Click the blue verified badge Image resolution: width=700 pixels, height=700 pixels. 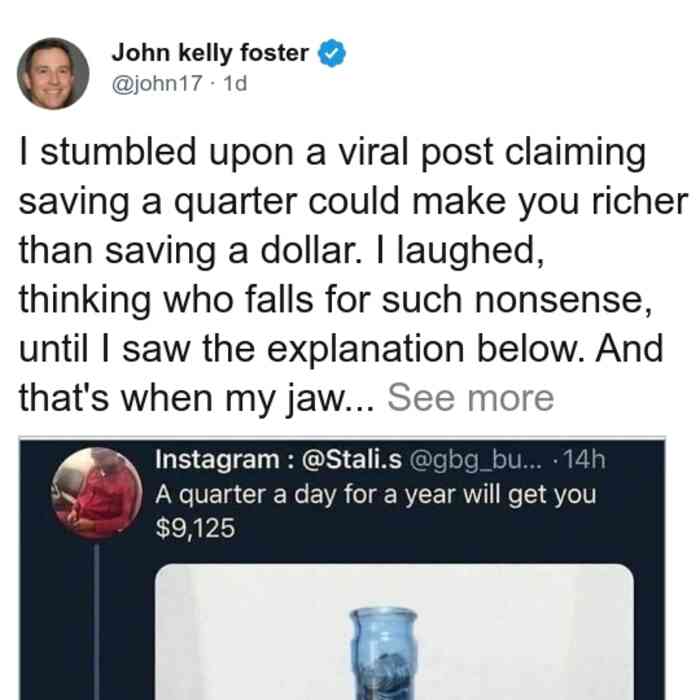332,53
